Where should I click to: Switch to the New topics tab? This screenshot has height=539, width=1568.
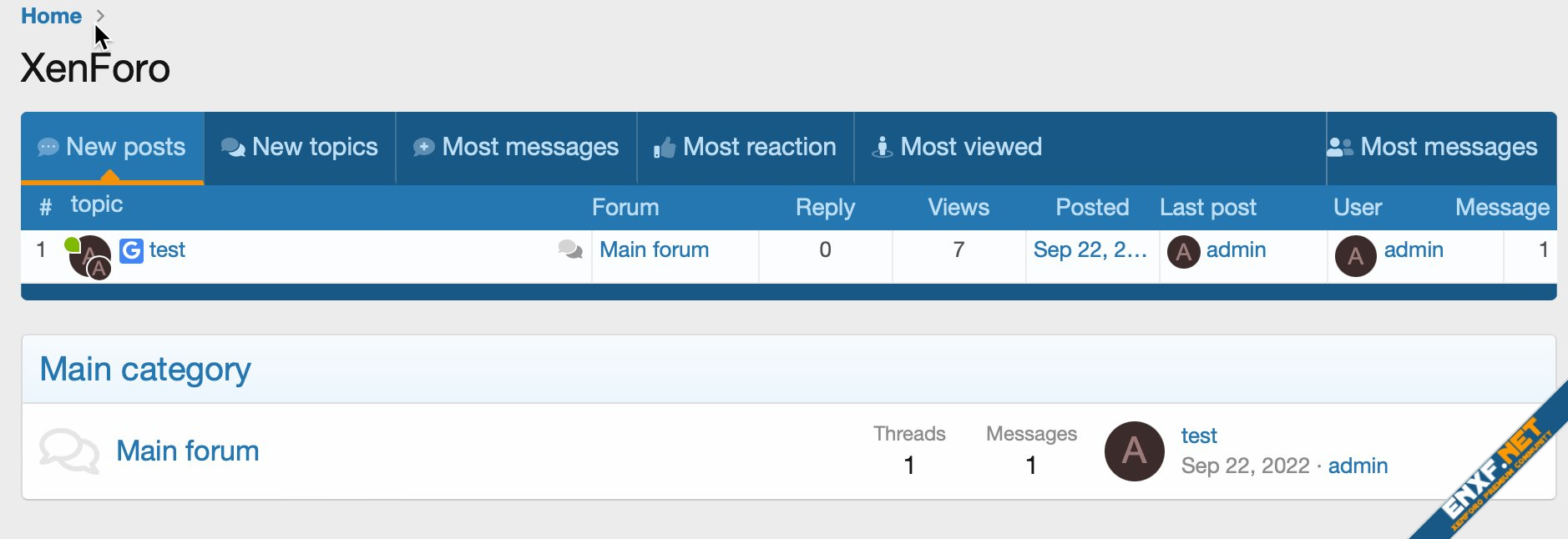(300, 148)
